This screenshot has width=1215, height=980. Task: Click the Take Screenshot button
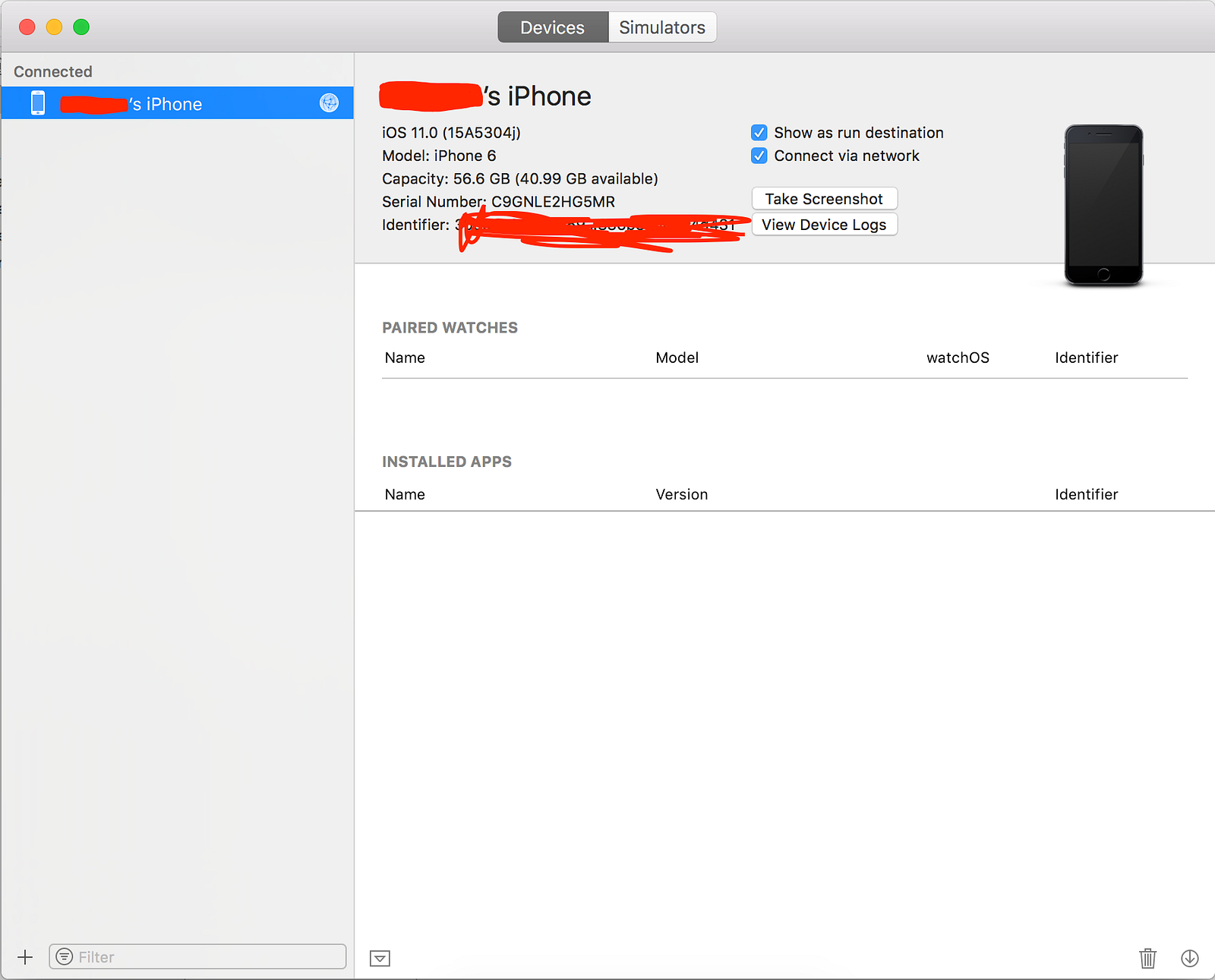[824, 199]
